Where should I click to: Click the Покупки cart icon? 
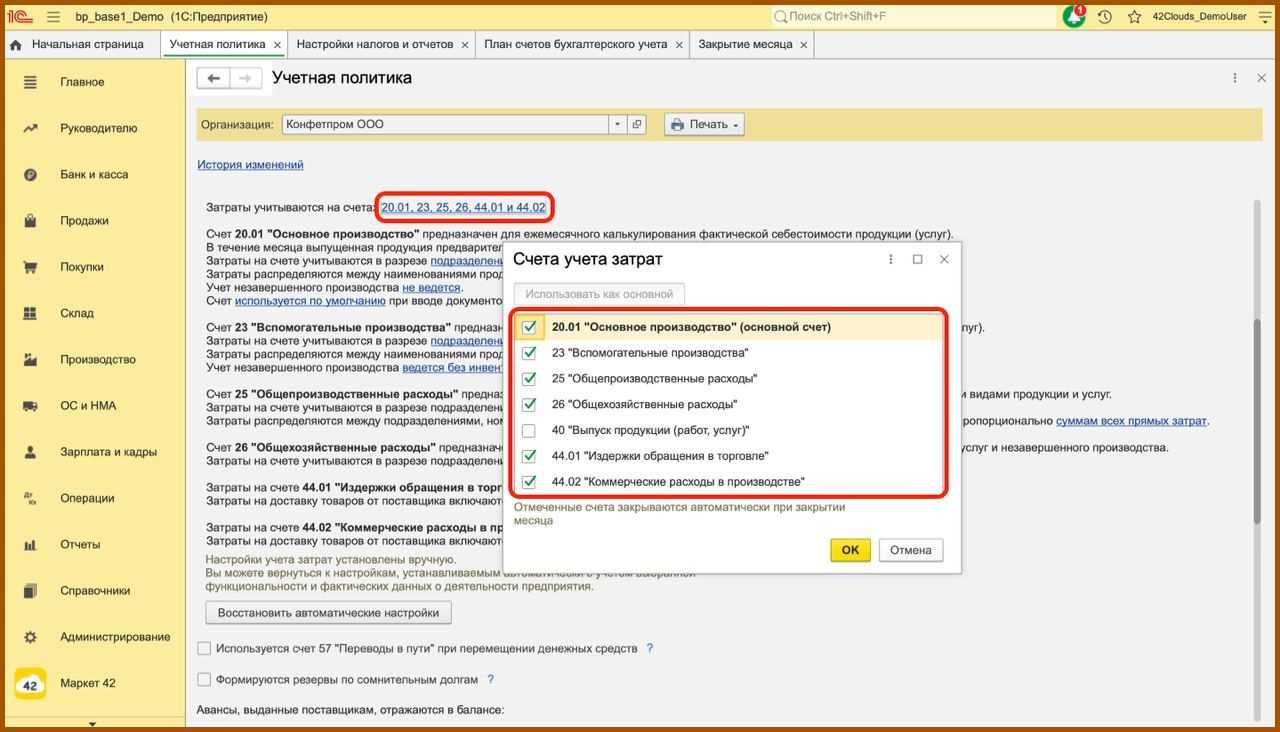click(30, 267)
